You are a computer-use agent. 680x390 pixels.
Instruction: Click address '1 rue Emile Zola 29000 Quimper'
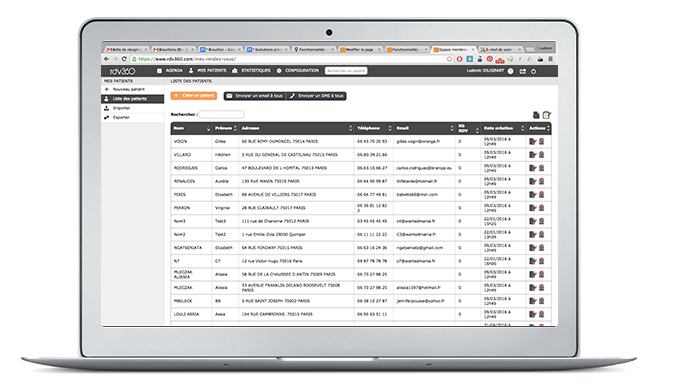click(274, 235)
